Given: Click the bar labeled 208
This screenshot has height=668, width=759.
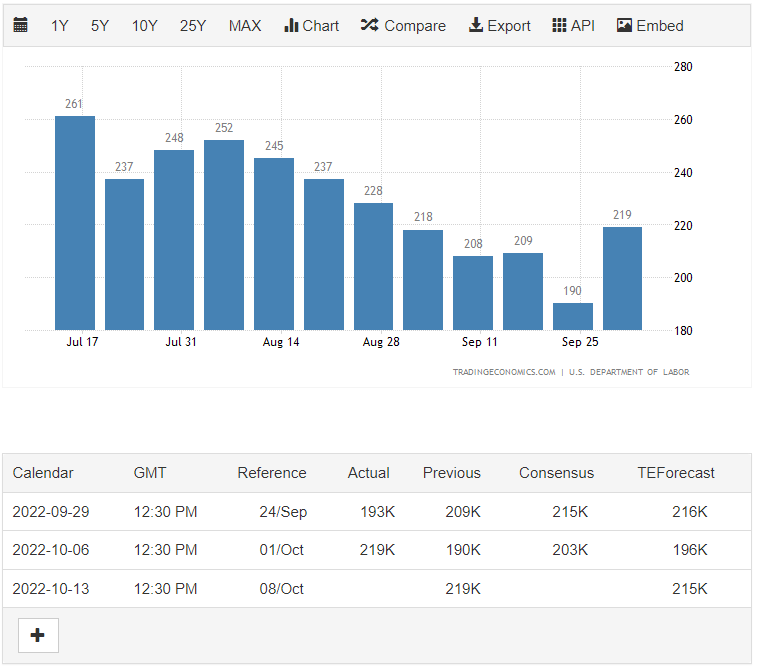Looking at the screenshot, I should click(473, 293).
